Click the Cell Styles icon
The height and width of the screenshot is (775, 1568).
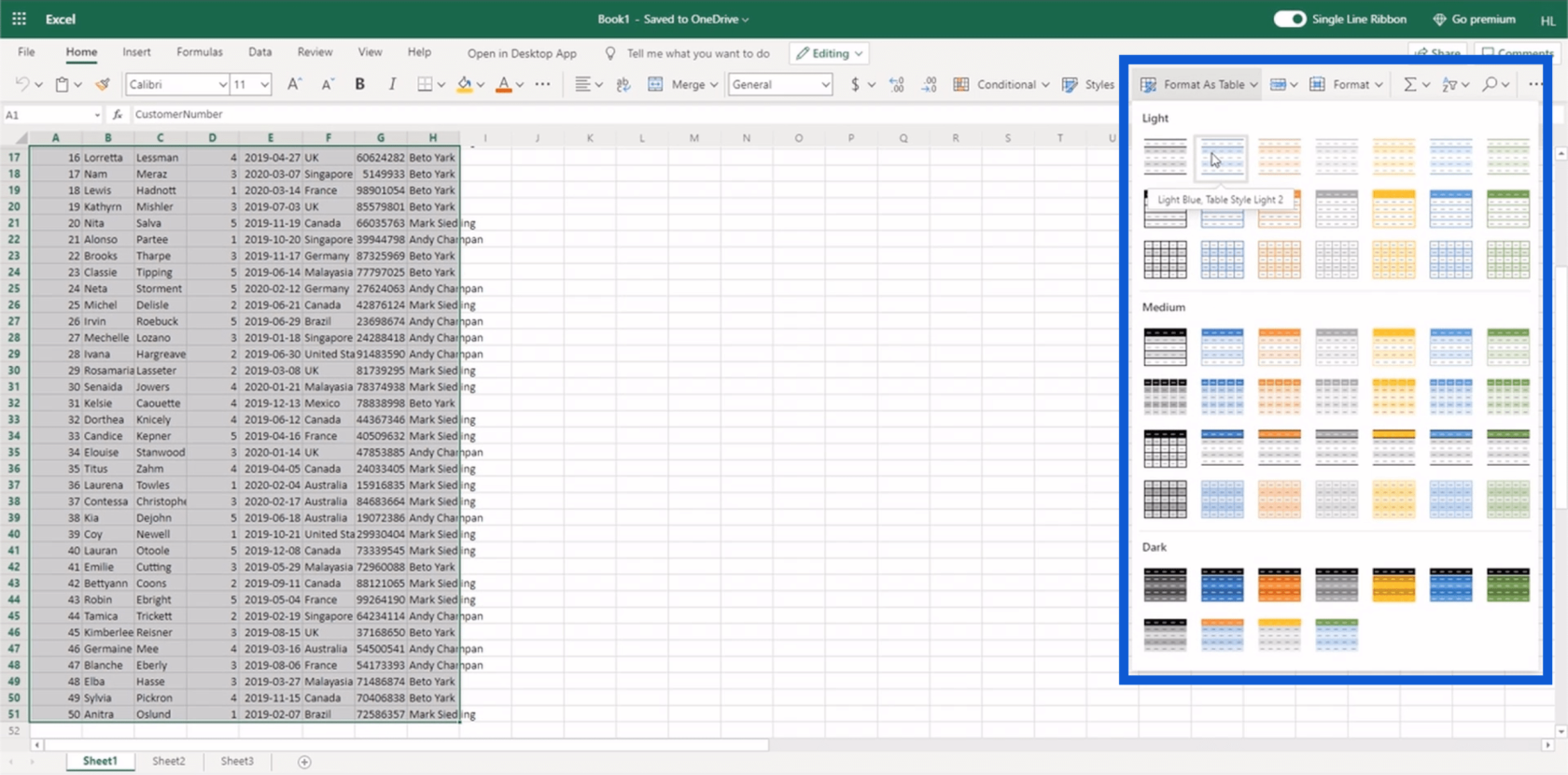1070,84
